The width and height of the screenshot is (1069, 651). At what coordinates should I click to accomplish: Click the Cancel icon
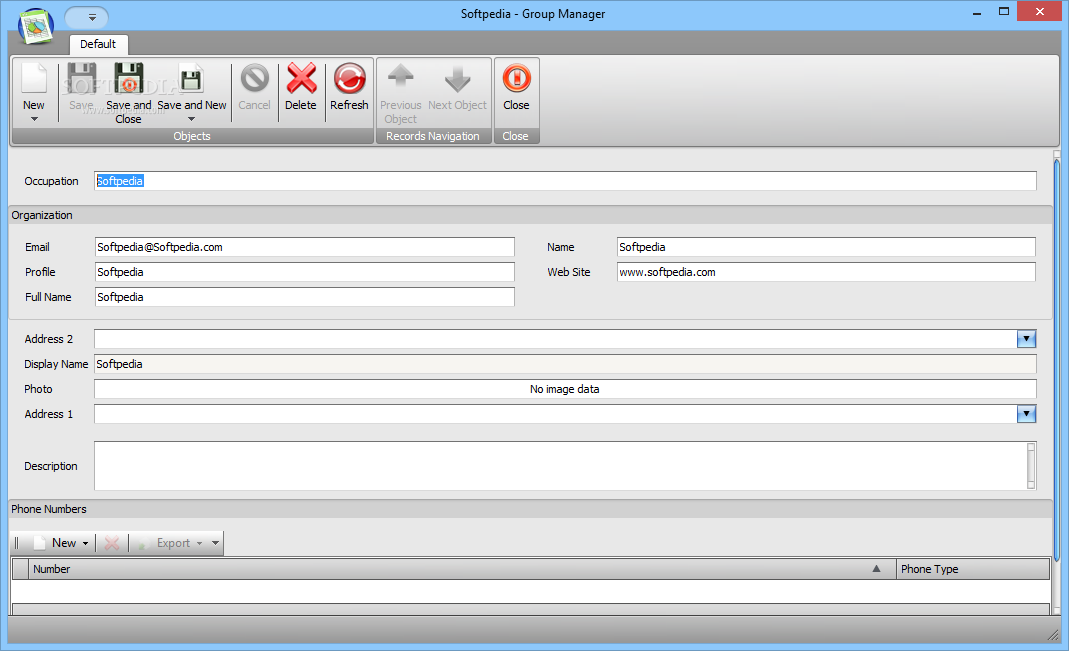254,78
